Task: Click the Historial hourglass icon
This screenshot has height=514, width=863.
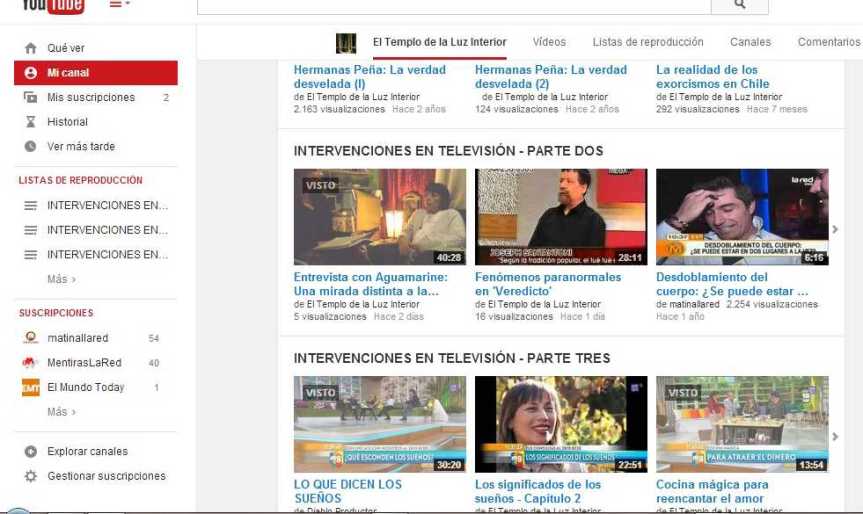Action: point(31,122)
